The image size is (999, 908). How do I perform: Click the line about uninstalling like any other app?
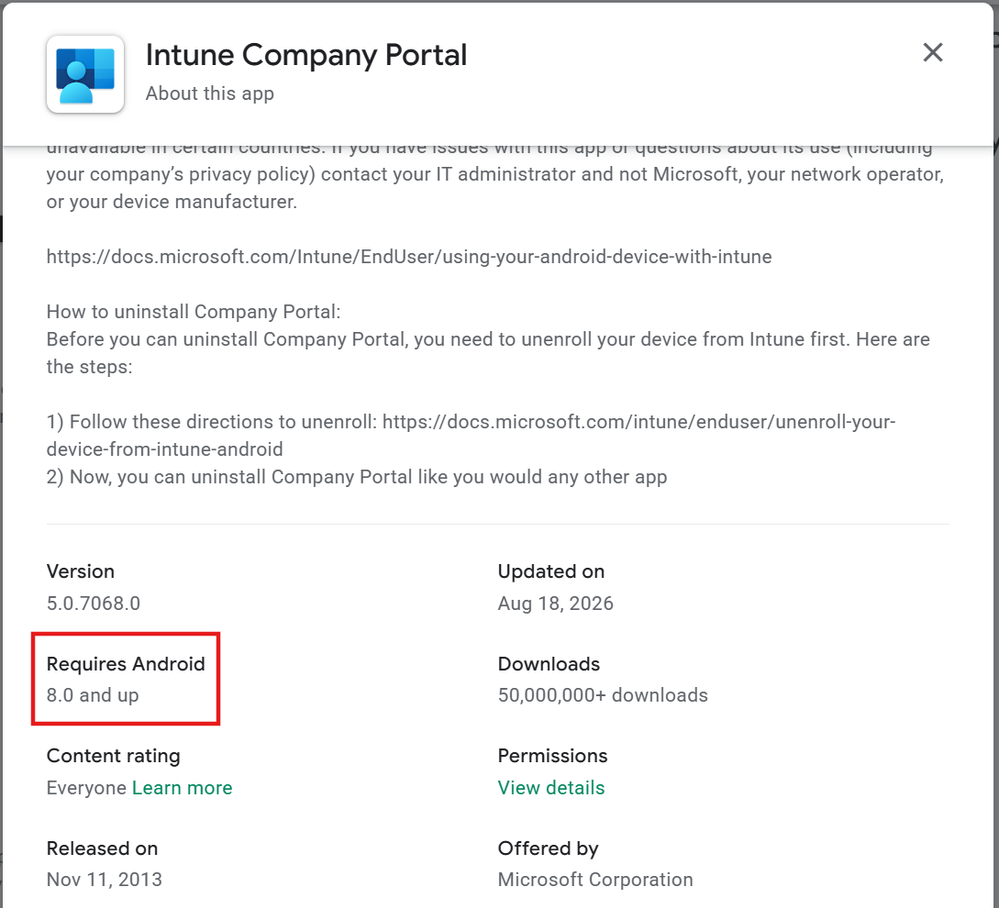357,477
